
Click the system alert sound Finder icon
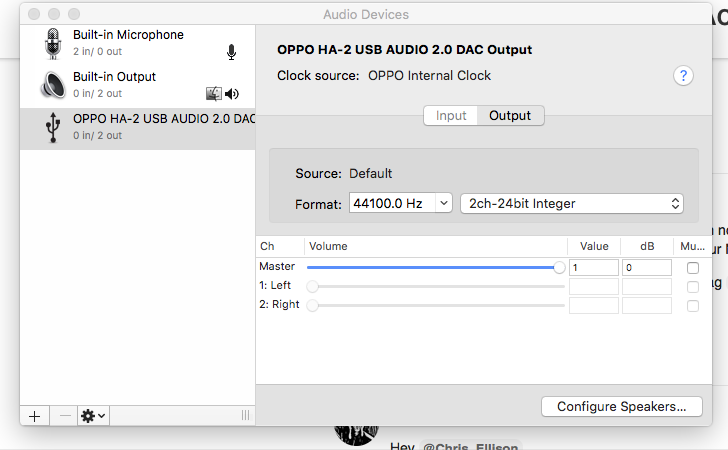point(214,94)
